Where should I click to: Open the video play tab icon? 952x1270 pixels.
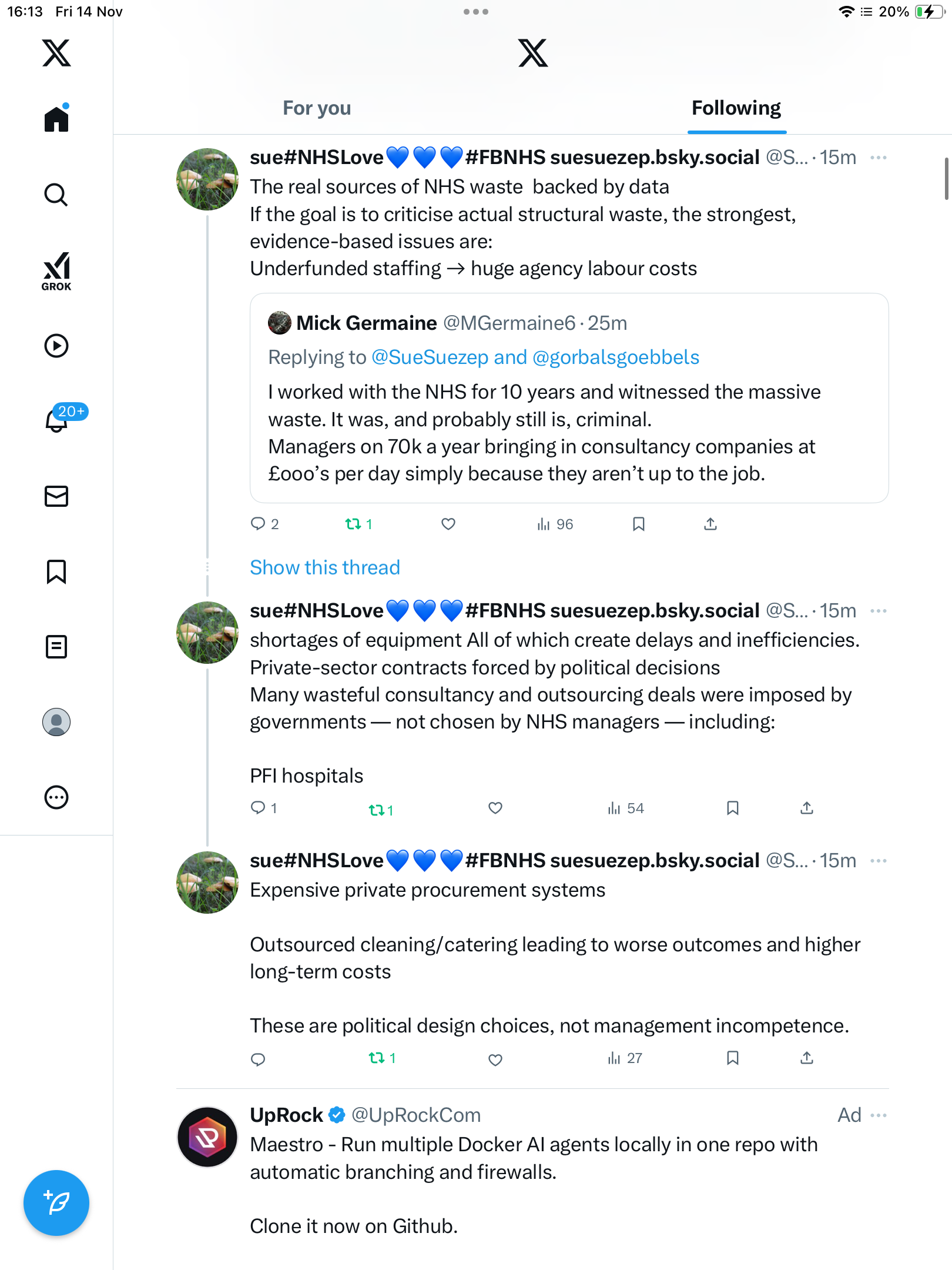(56, 346)
